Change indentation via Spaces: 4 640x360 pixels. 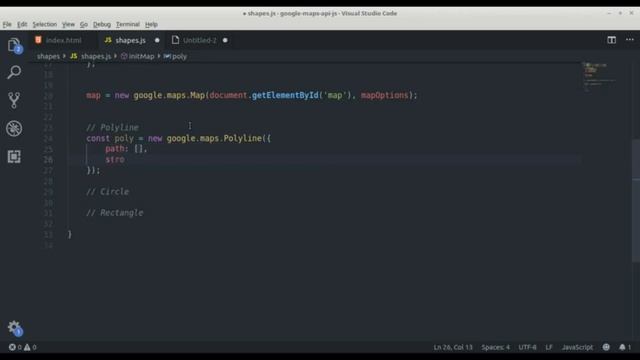pyautogui.click(x=496, y=347)
